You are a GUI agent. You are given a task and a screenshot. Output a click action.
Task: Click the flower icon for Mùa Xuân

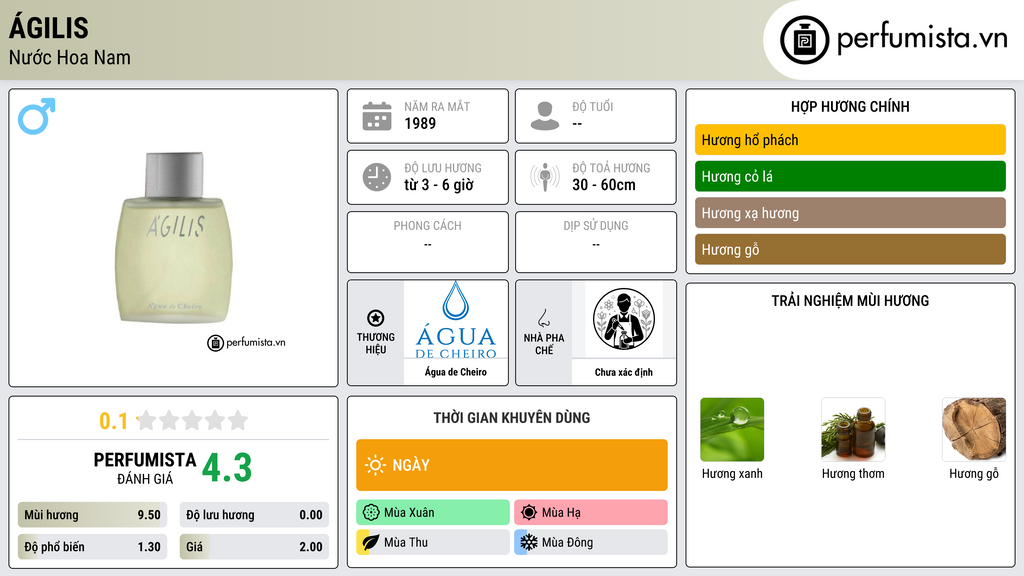pos(370,513)
